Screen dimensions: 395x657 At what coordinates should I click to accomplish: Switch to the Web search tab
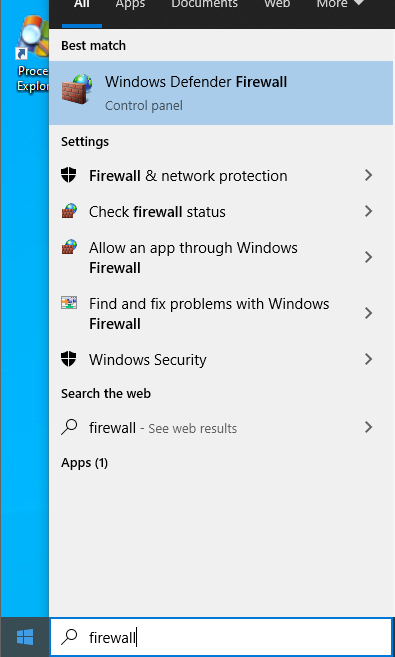pyautogui.click(x=277, y=4)
